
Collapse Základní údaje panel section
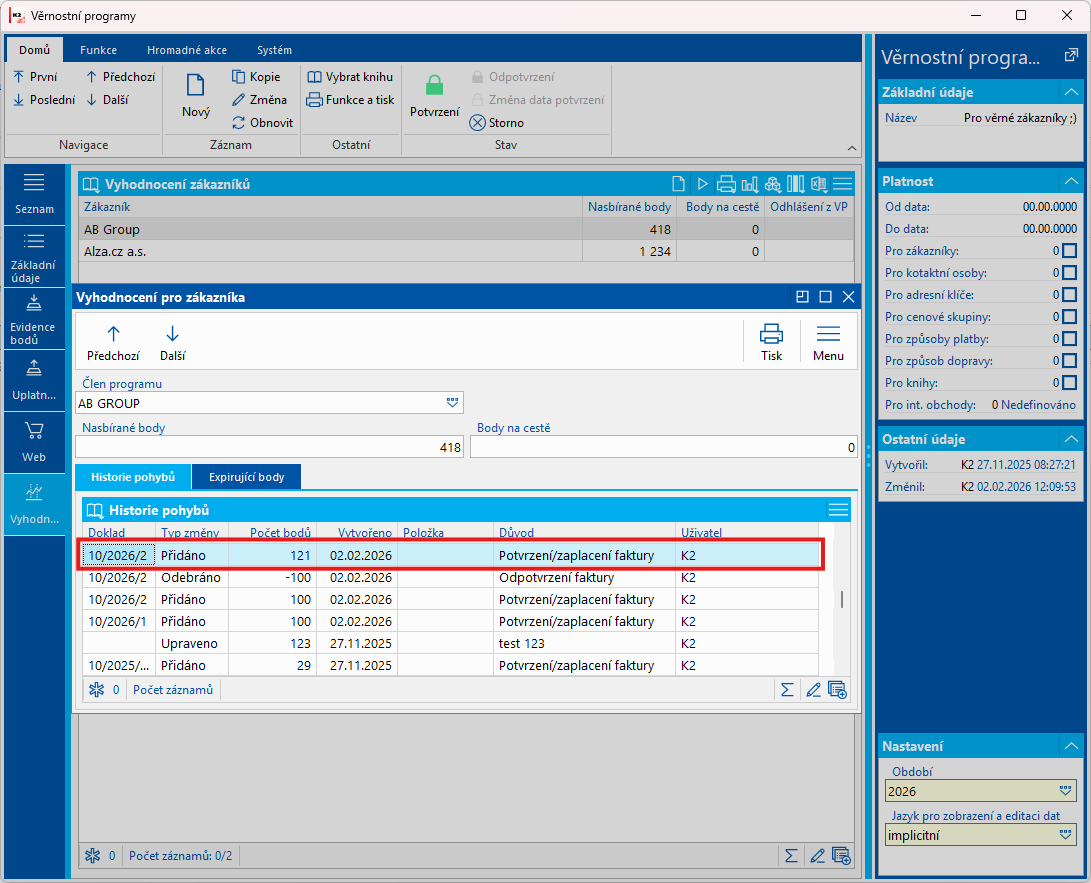pyautogui.click(x=1071, y=92)
